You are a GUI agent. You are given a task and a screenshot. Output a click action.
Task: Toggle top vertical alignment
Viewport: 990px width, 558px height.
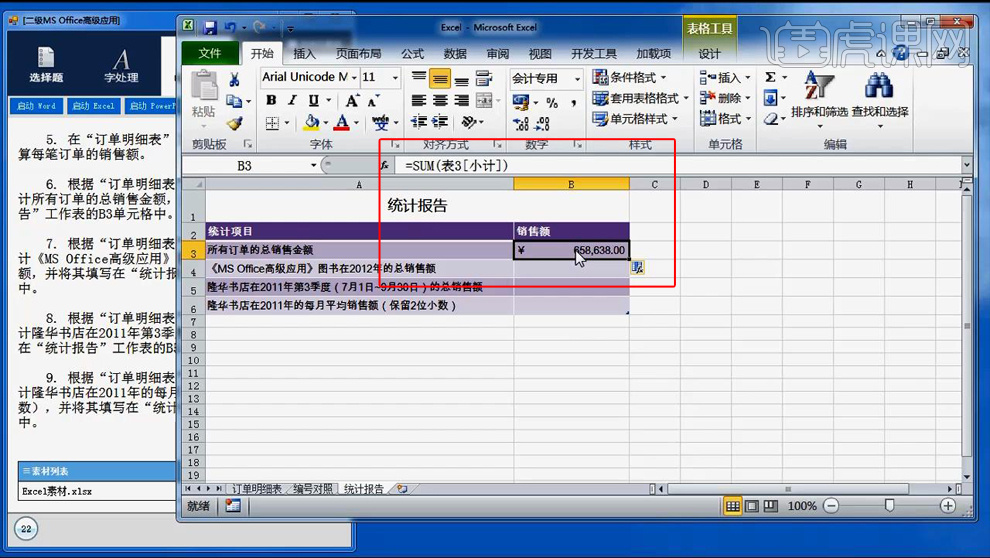(x=419, y=78)
